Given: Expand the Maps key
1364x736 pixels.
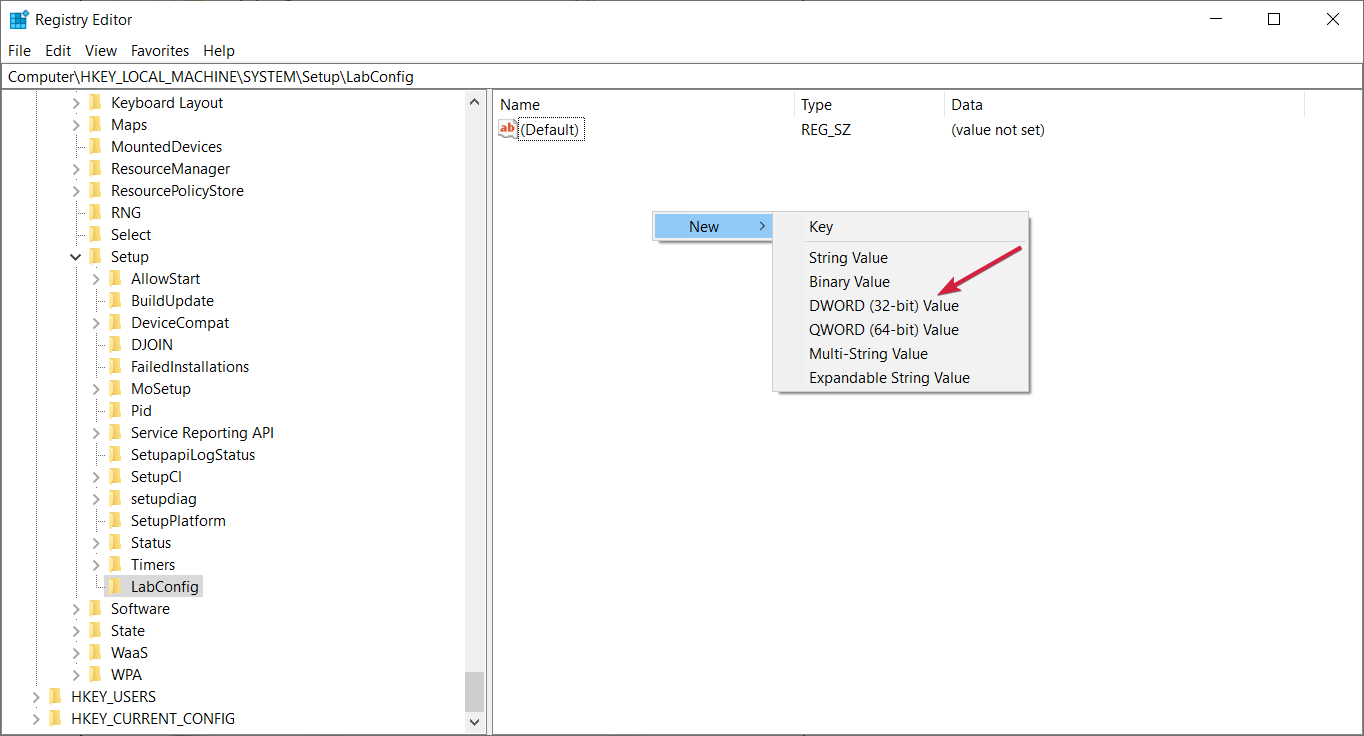Looking at the screenshot, I should [77, 124].
